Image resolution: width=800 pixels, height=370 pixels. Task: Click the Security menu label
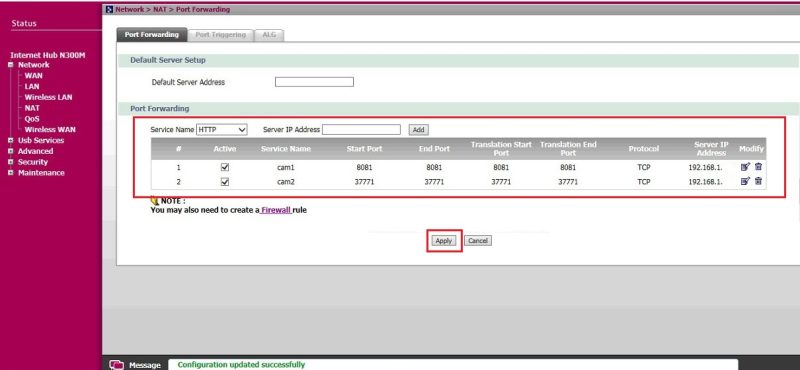[x=33, y=162]
